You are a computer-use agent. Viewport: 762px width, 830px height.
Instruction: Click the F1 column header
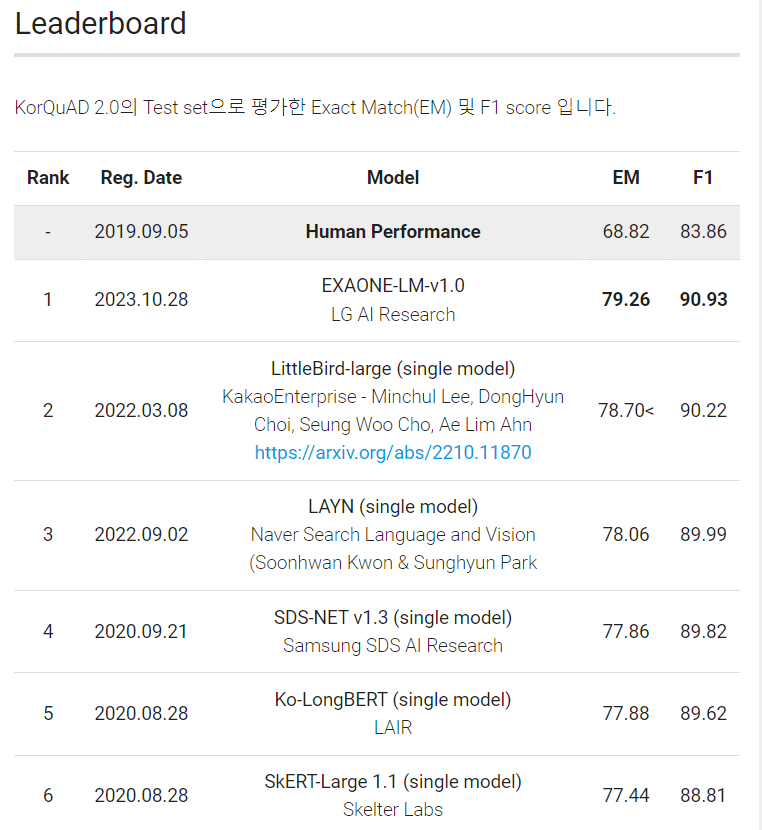pyautogui.click(x=703, y=178)
